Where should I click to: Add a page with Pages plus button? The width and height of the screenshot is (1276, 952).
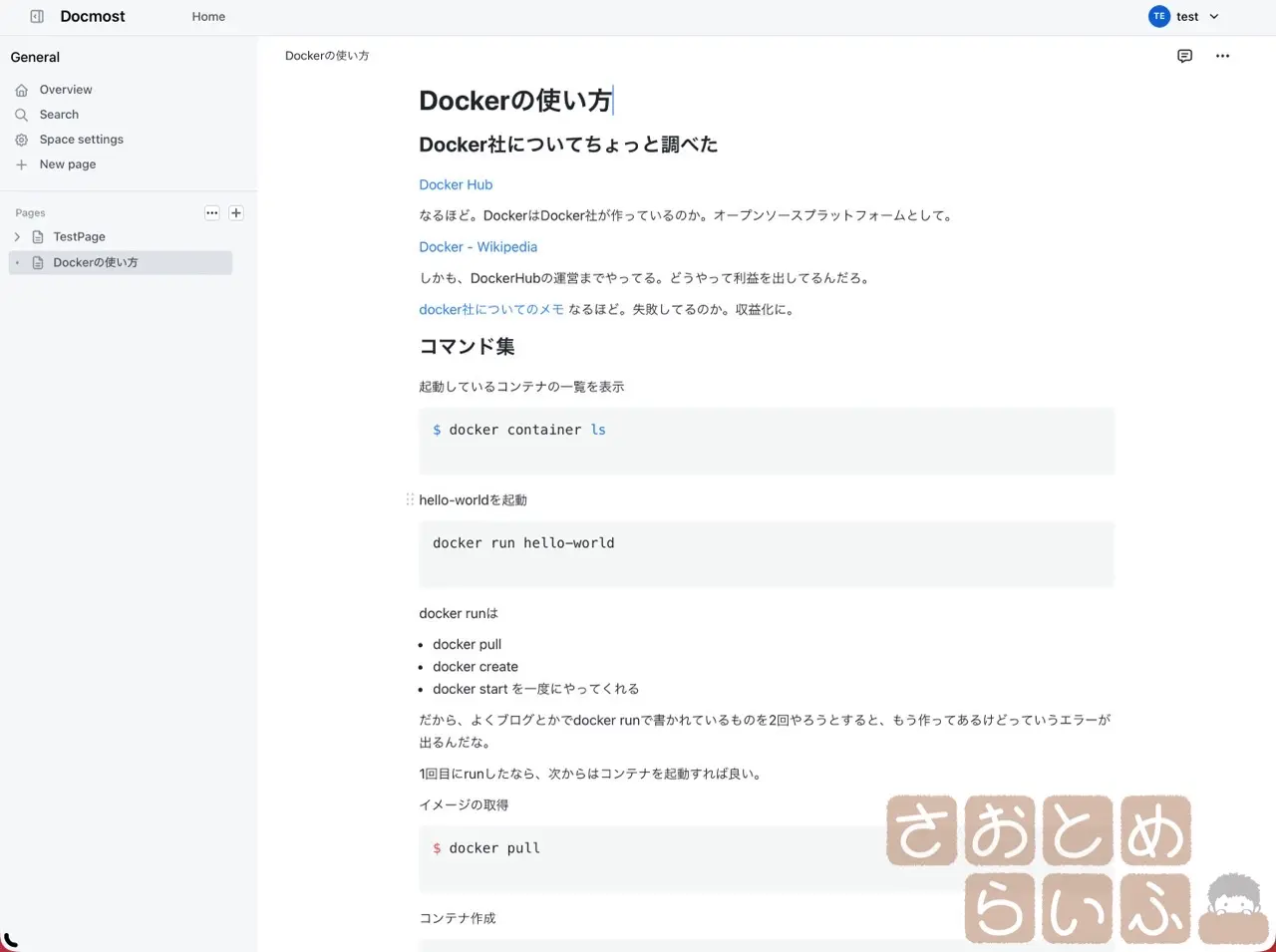(236, 213)
